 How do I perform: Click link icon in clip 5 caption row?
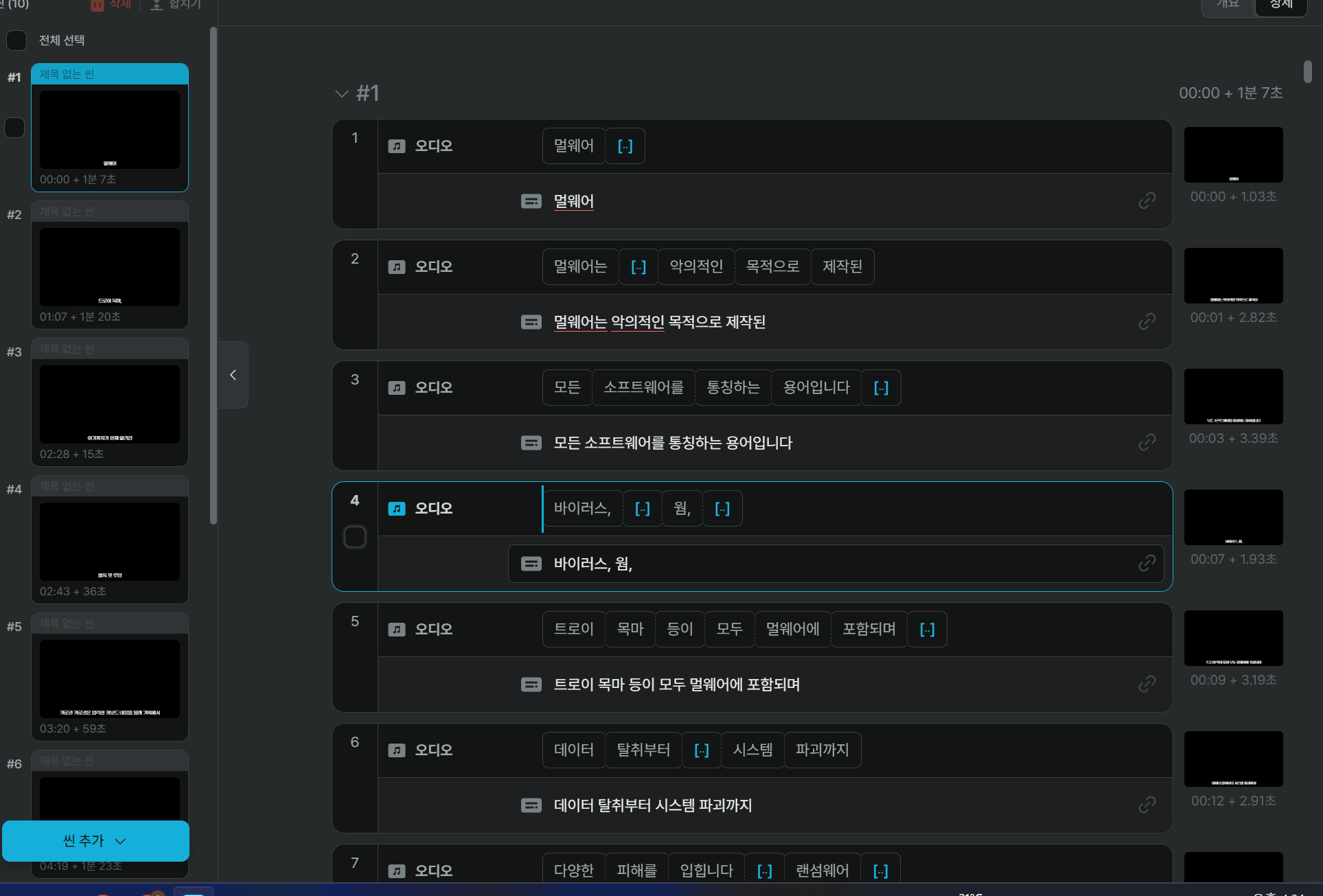point(1147,684)
